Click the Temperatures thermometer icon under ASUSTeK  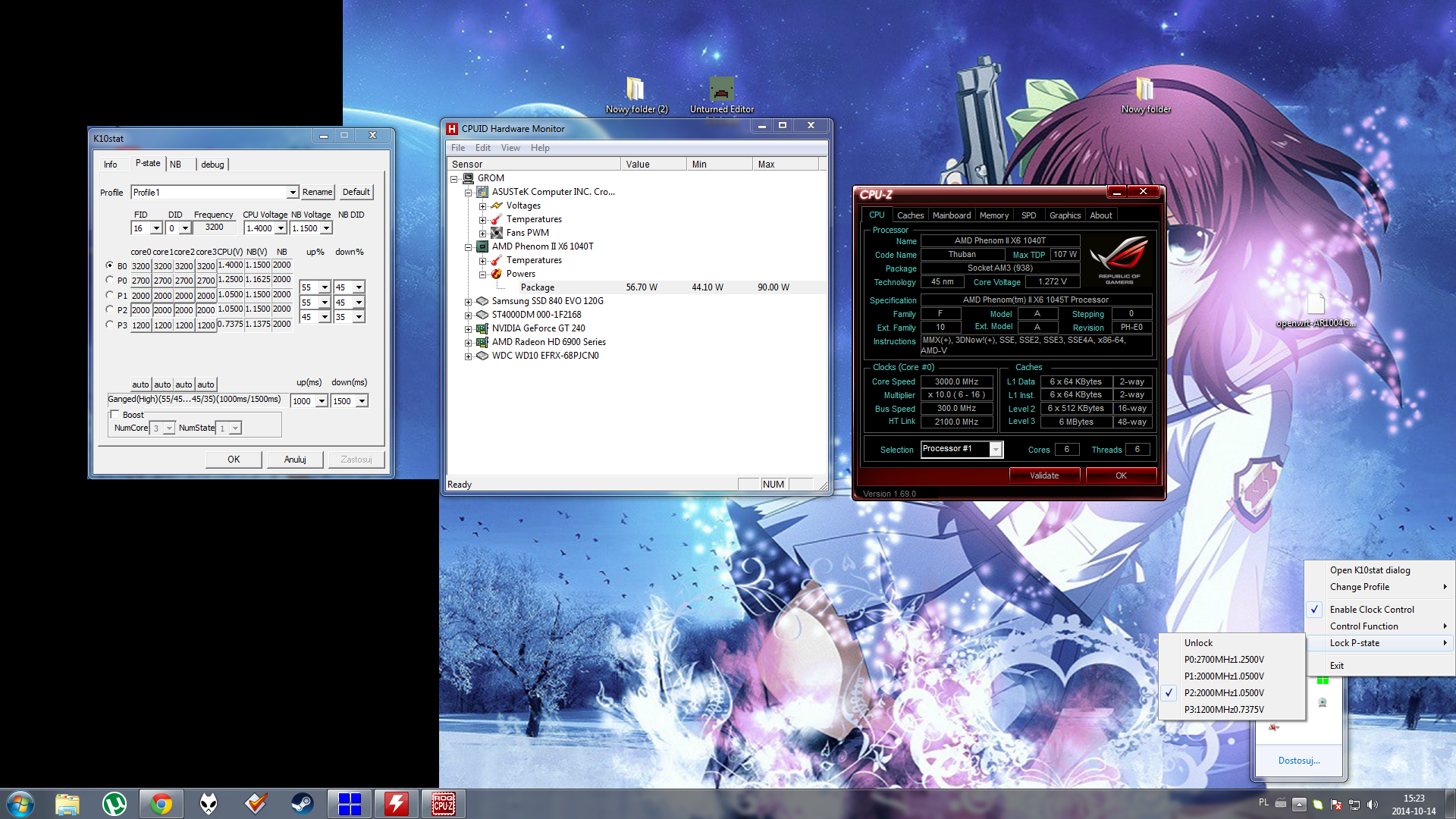(x=497, y=219)
